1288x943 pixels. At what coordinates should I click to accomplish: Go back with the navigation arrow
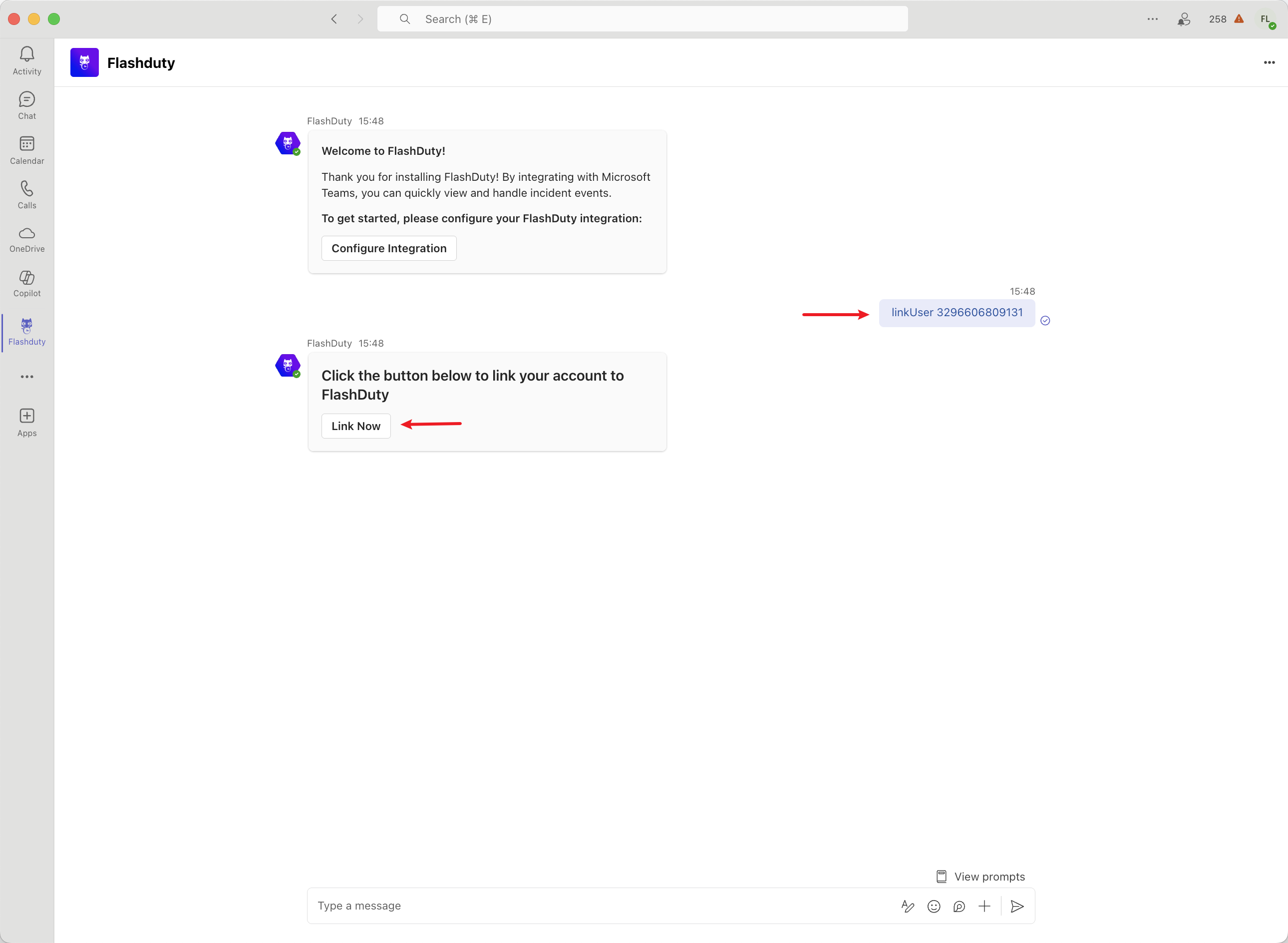click(334, 19)
